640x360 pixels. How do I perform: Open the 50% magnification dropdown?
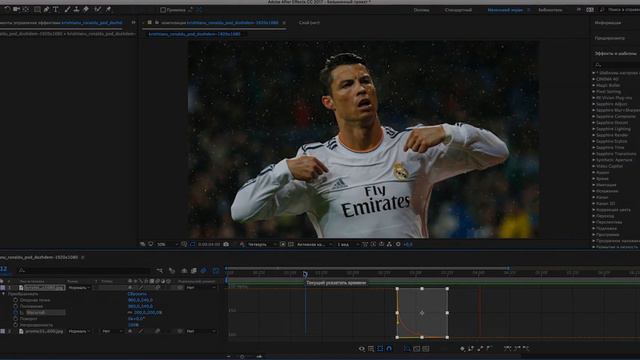click(168, 244)
